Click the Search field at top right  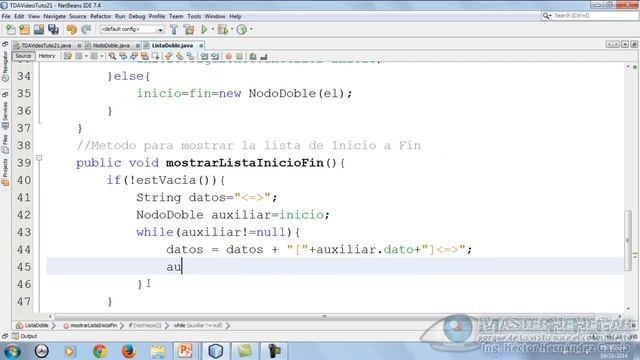pyautogui.click(x=594, y=16)
